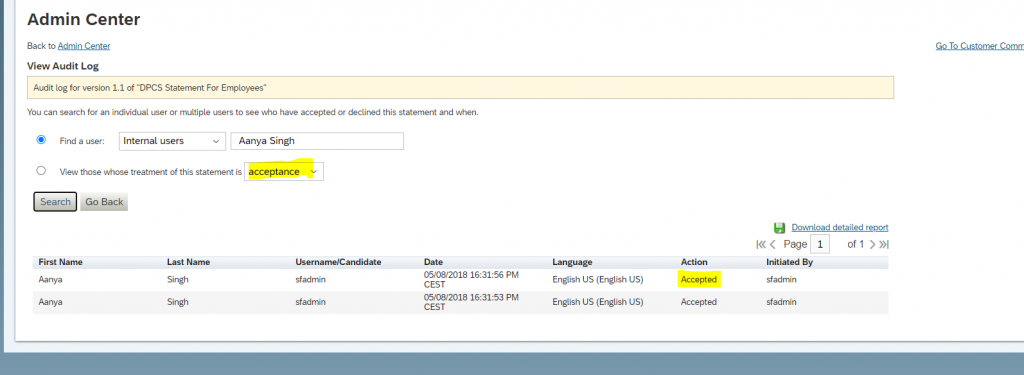Click the First Name column header
This screenshot has width=1024, height=375.
[61, 262]
